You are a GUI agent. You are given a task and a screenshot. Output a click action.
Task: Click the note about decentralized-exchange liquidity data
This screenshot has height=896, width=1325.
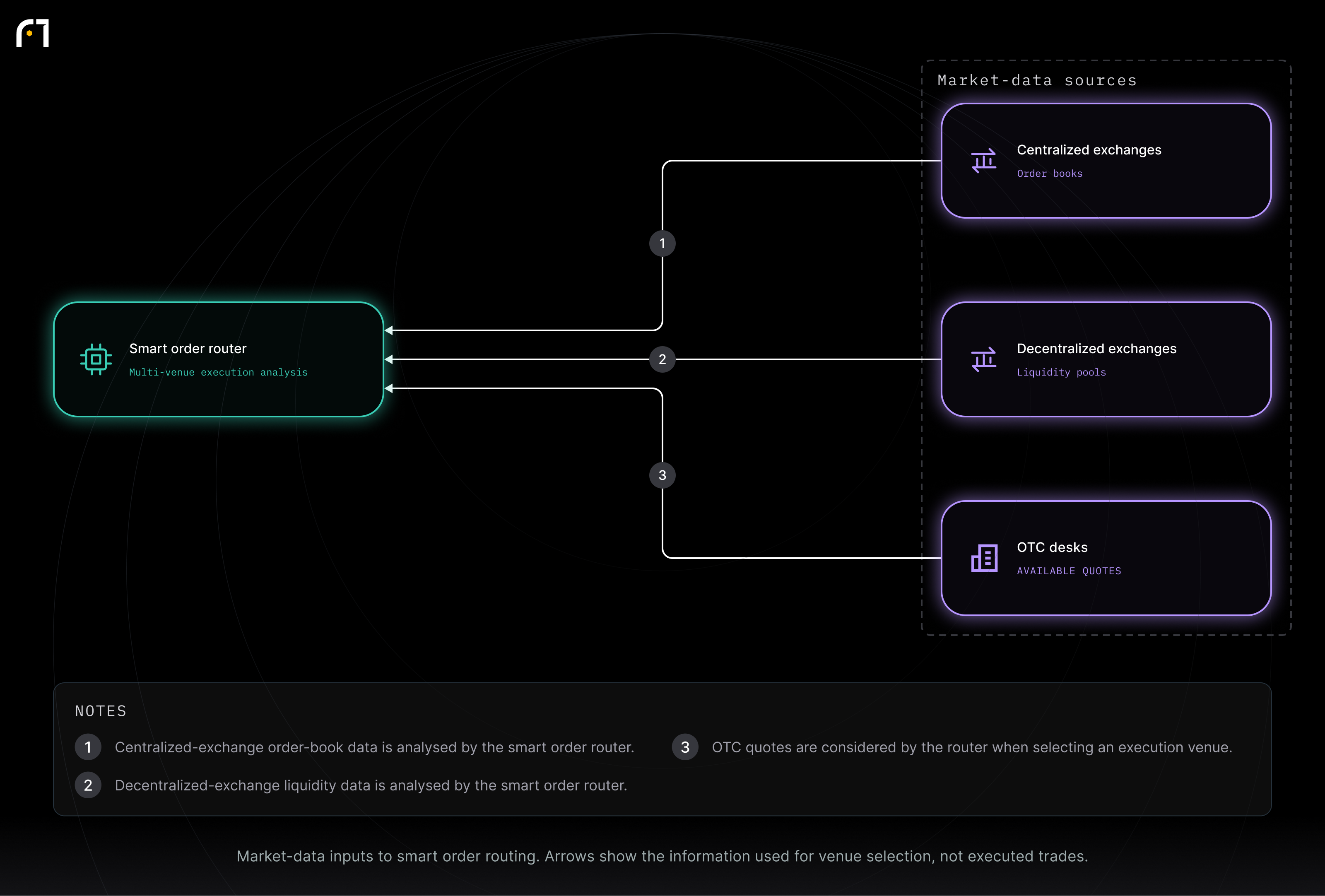point(371,785)
